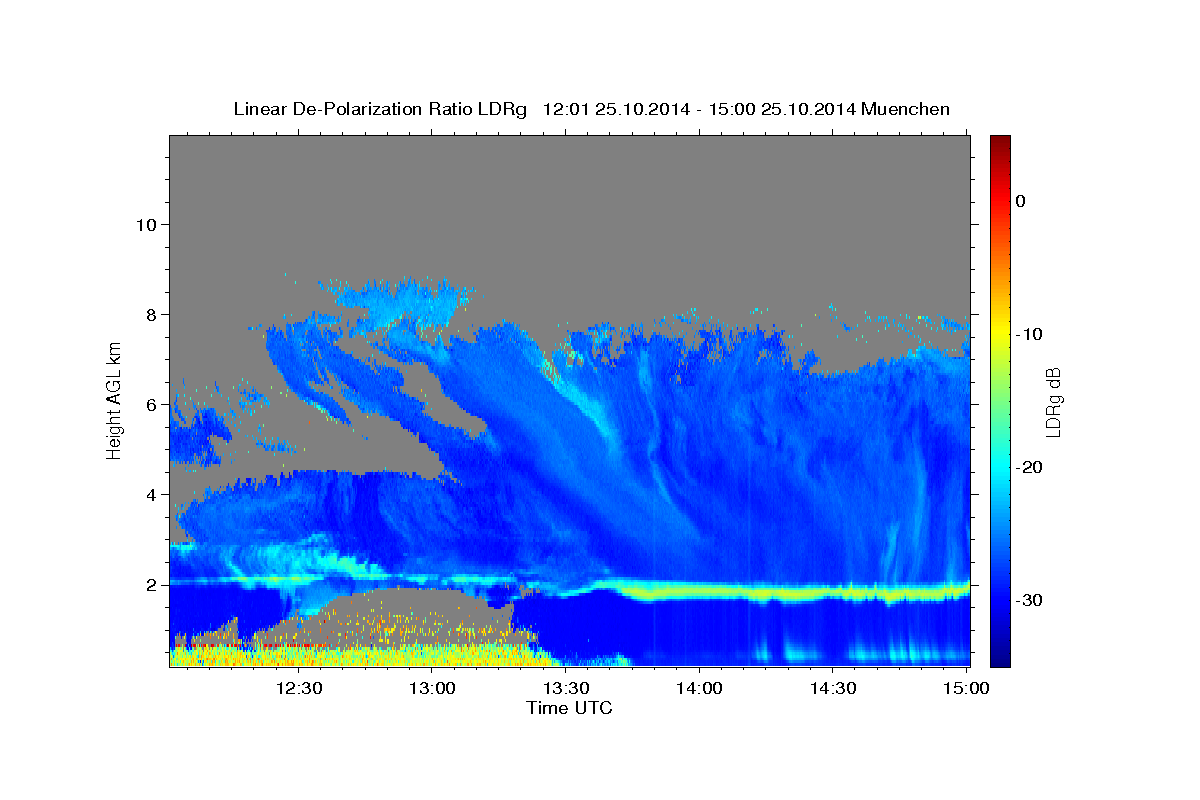Screen dimensions: 1200x800
Task: Click the 12:30 time tick label
Action: click(299, 689)
